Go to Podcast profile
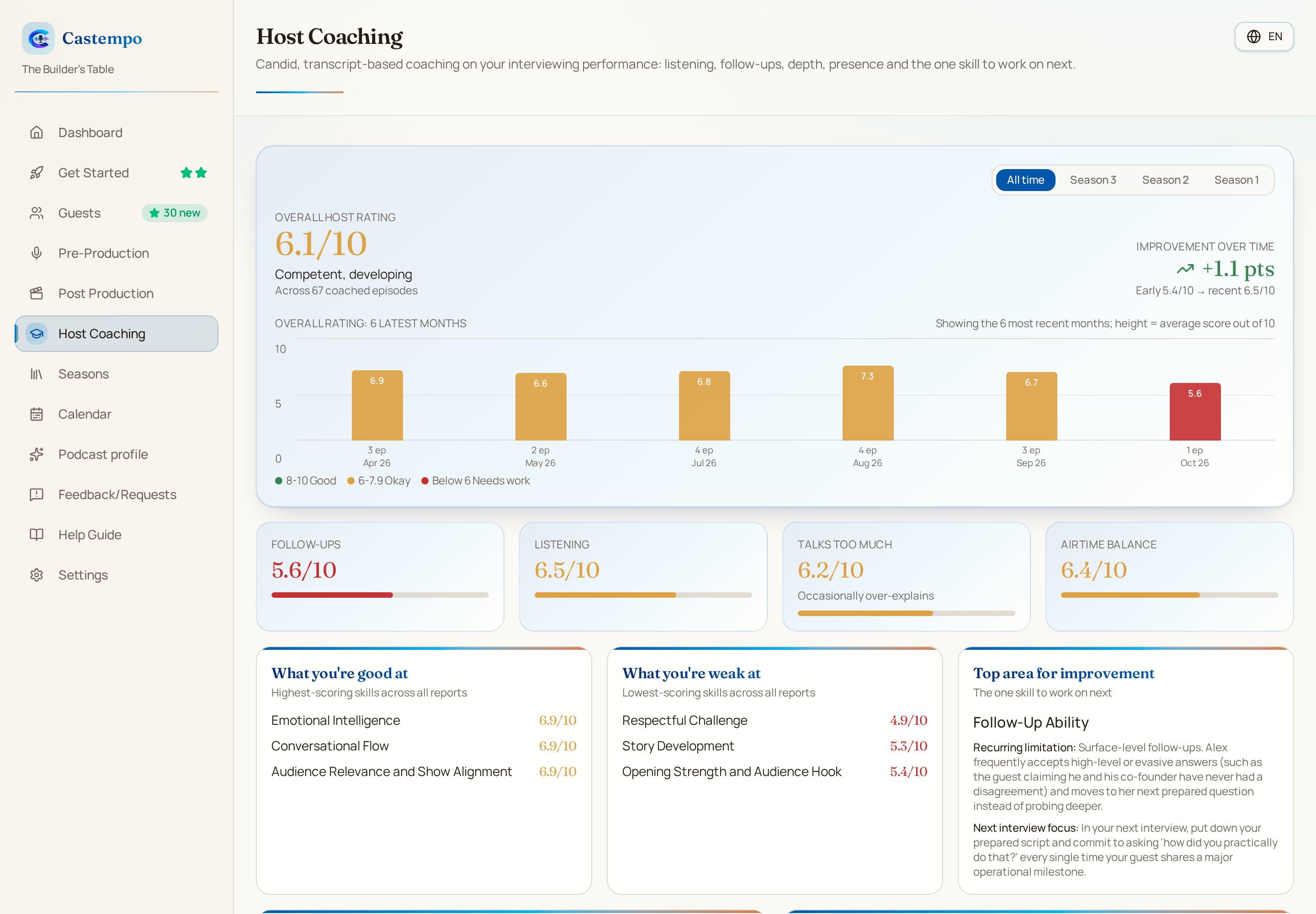Screen dimensions: 1316x914 click(116, 454)
